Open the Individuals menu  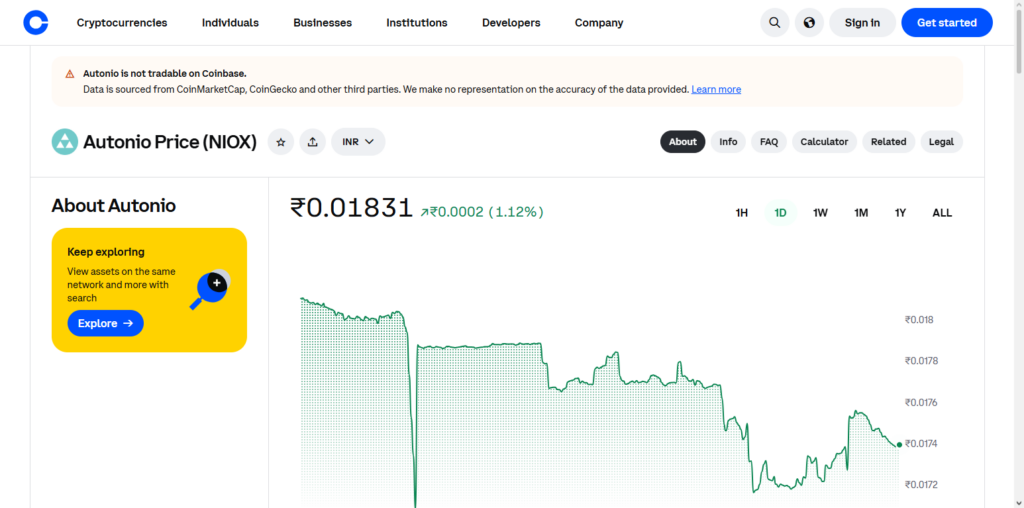pyautogui.click(x=231, y=23)
